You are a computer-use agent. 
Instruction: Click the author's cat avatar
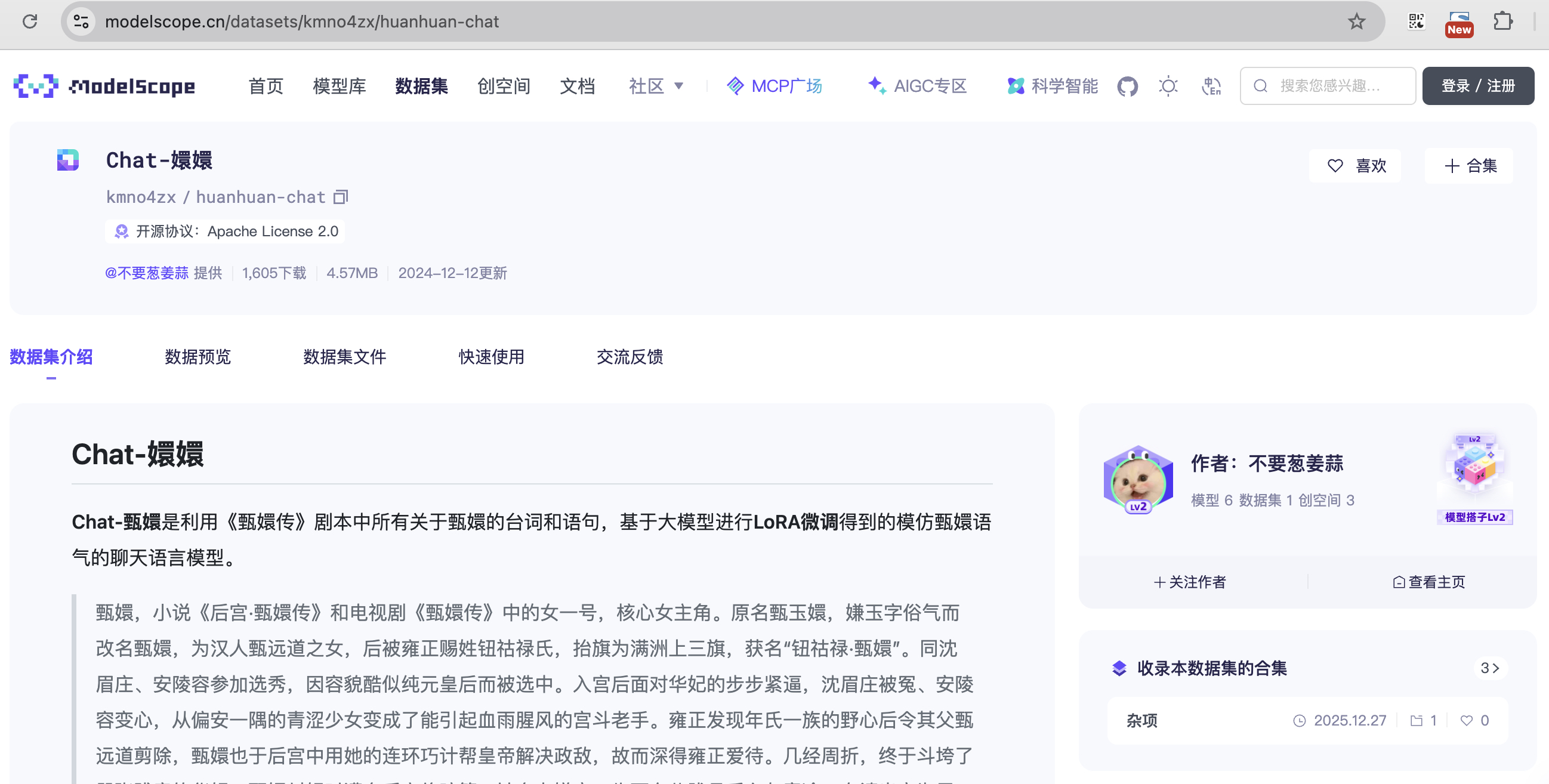1138,480
